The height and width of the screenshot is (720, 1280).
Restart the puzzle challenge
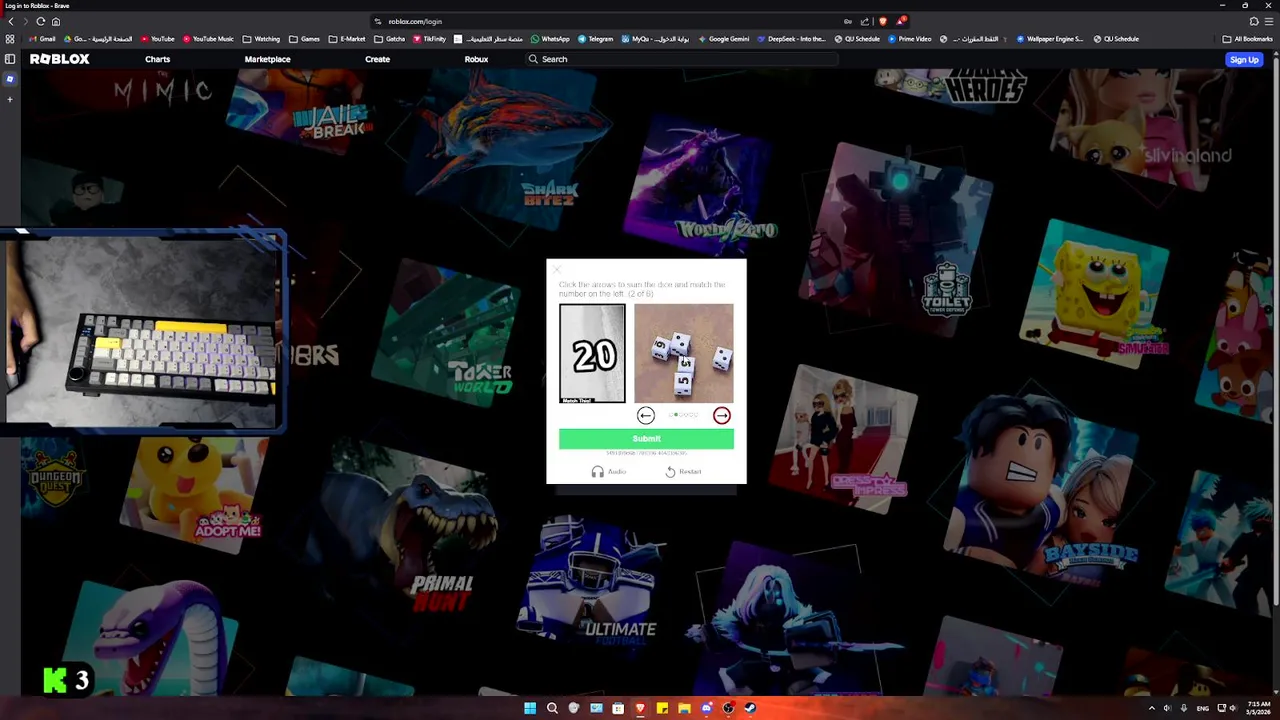click(683, 472)
